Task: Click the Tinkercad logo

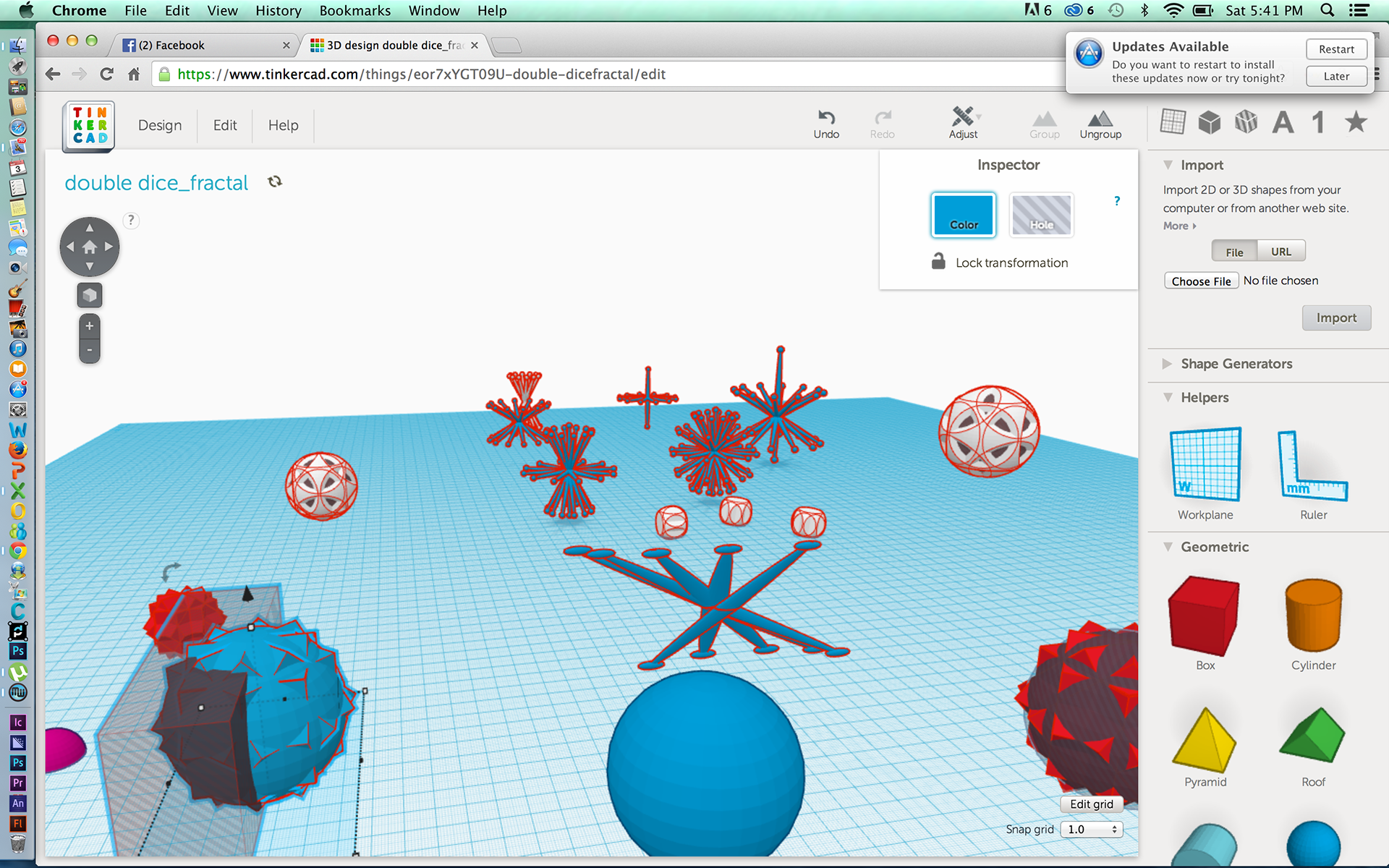Action: (89, 126)
